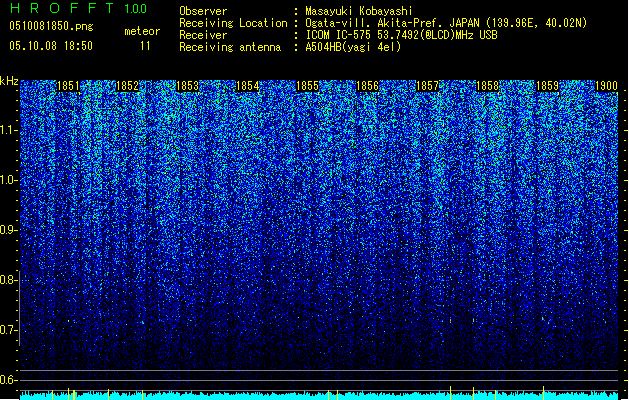Click the 0.8 kHz axis label
This screenshot has width=629, height=400.
(8, 280)
